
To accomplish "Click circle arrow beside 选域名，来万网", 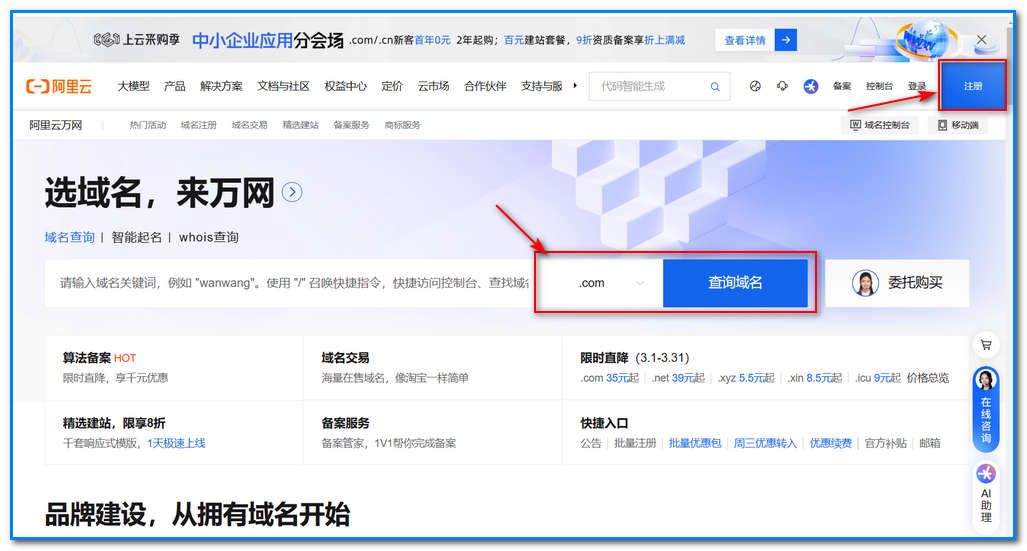I will [x=291, y=193].
